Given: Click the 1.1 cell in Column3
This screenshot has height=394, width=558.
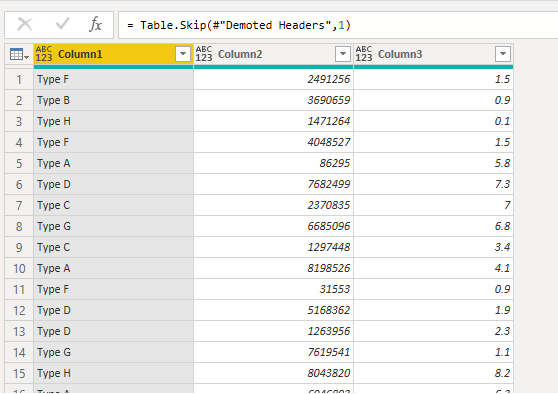Looking at the screenshot, I should pos(433,352).
